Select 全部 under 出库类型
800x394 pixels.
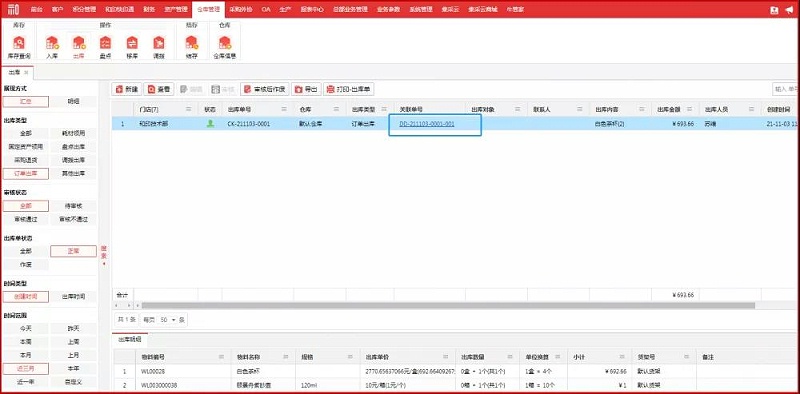(26, 133)
